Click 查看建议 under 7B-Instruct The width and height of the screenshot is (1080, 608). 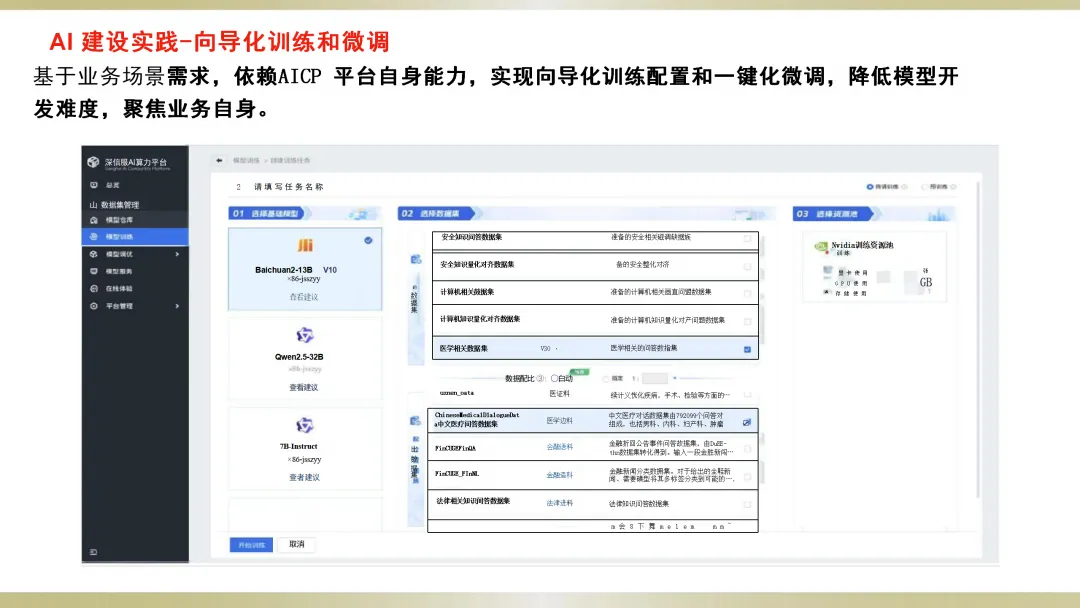(304, 477)
